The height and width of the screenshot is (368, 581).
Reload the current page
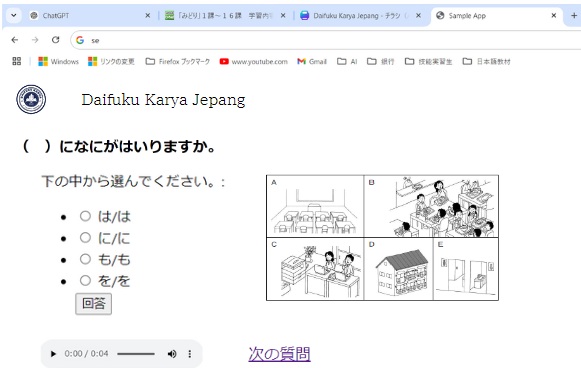56,40
